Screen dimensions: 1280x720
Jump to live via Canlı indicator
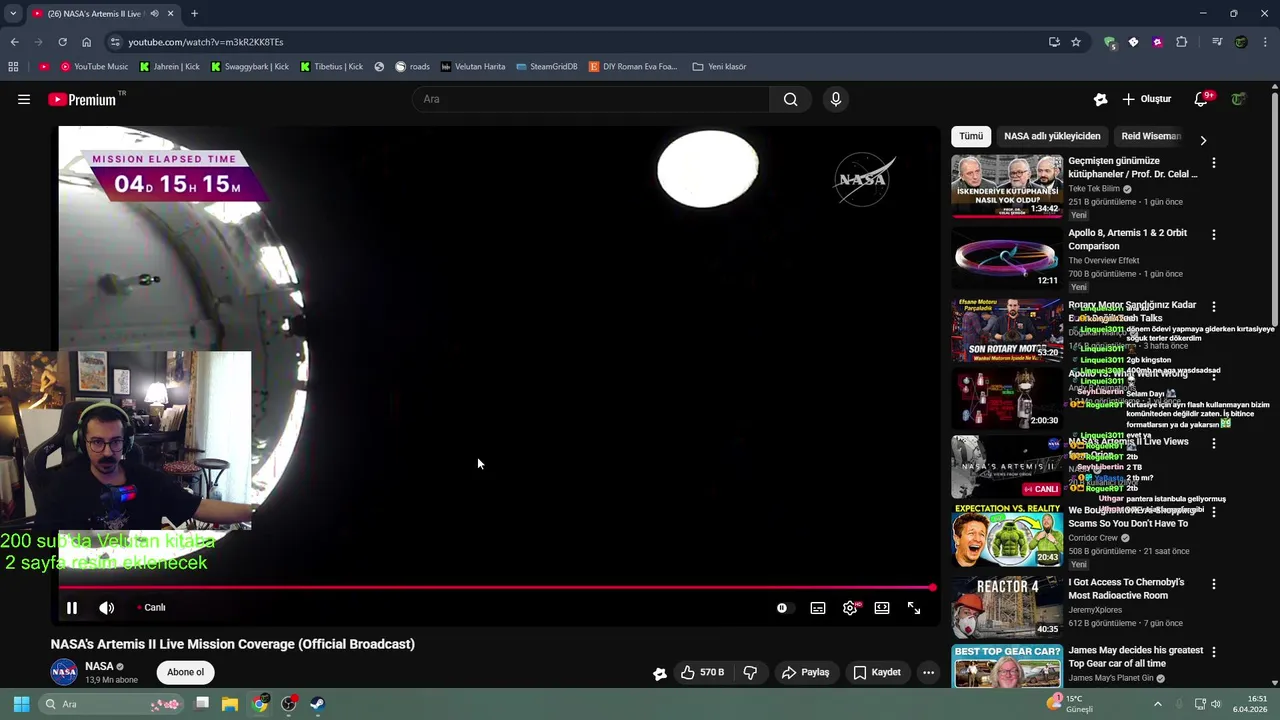pyautogui.click(x=151, y=607)
